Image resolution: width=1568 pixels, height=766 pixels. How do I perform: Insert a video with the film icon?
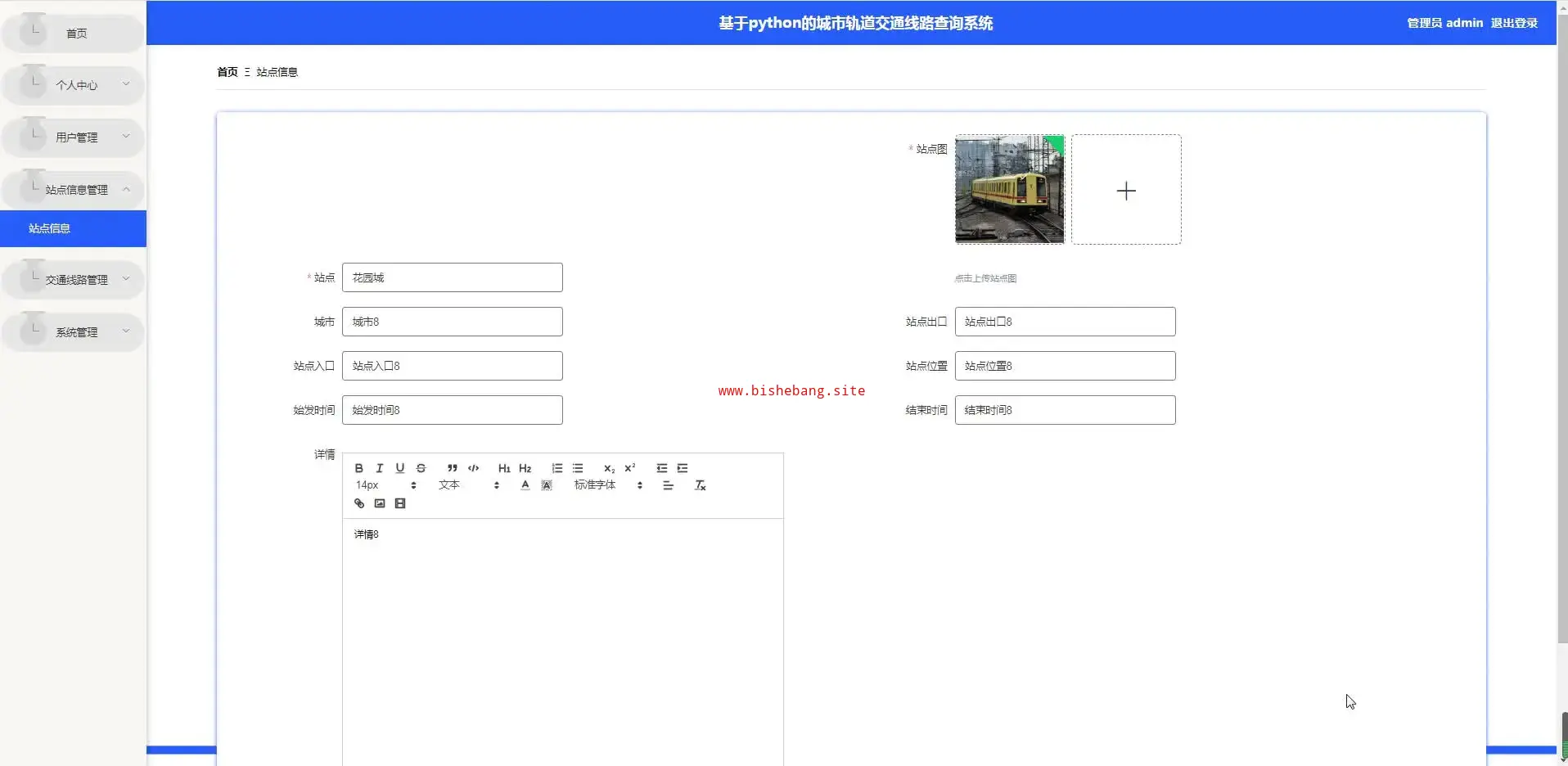(400, 503)
